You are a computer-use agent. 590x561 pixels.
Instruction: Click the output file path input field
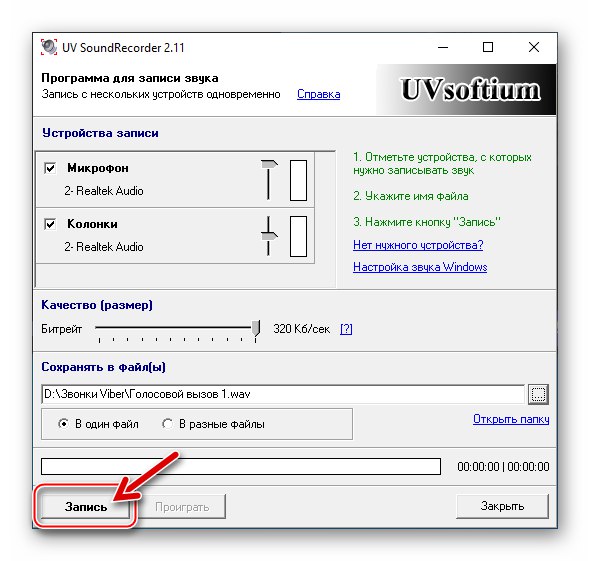click(x=283, y=394)
